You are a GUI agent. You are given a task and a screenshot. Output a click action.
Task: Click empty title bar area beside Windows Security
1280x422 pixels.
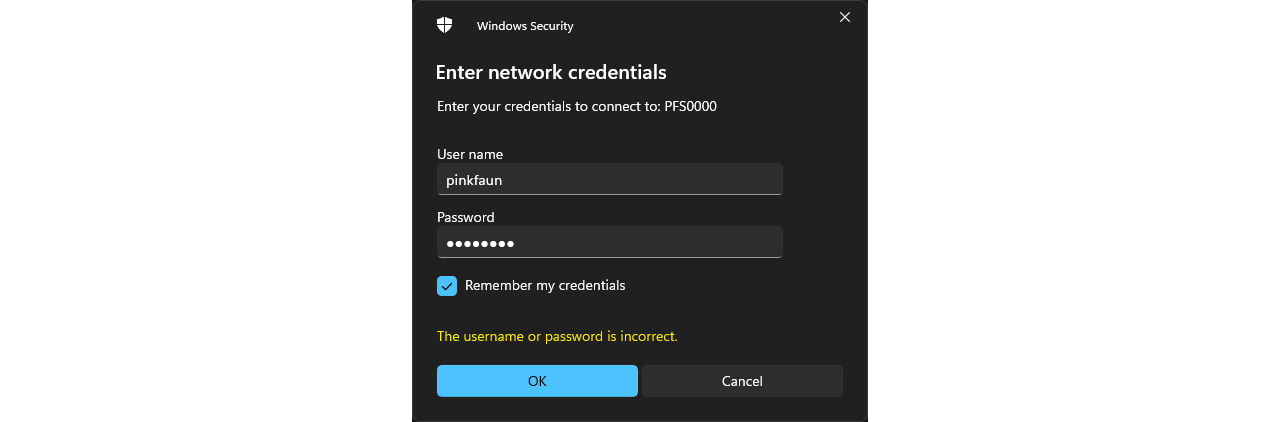tap(700, 26)
